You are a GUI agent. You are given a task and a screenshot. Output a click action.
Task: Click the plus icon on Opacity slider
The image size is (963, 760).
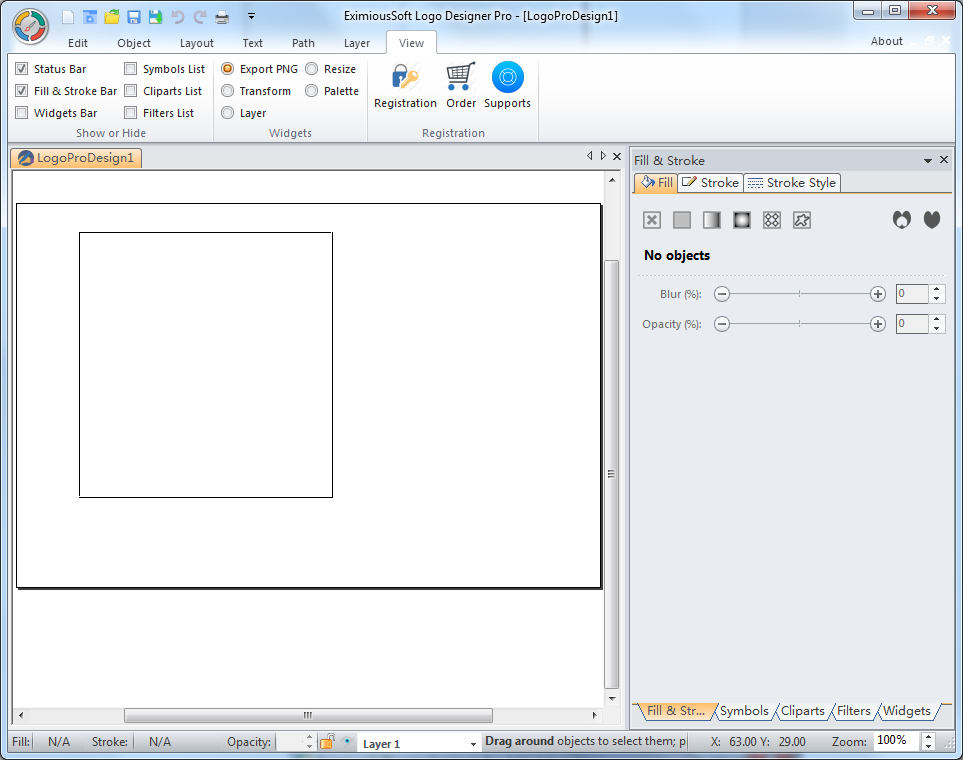(x=878, y=324)
